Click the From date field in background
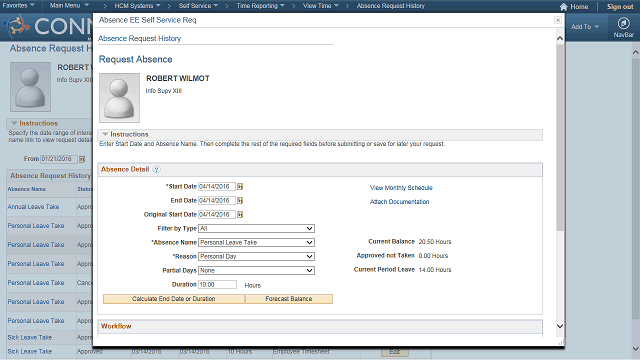640x360 pixels. [59, 159]
